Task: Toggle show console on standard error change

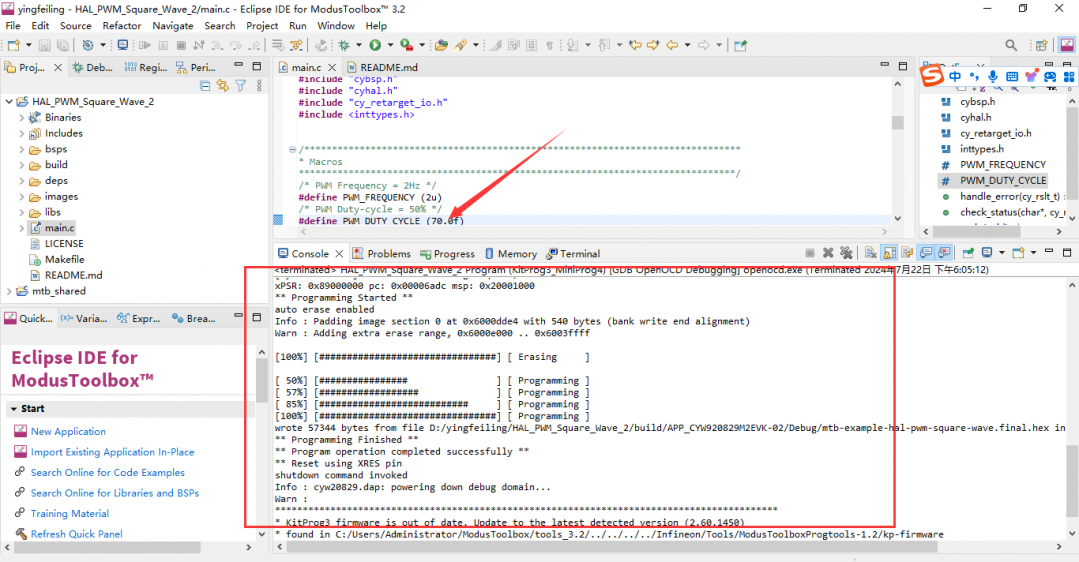Action: pyautogui.click(x=944, y=253)
